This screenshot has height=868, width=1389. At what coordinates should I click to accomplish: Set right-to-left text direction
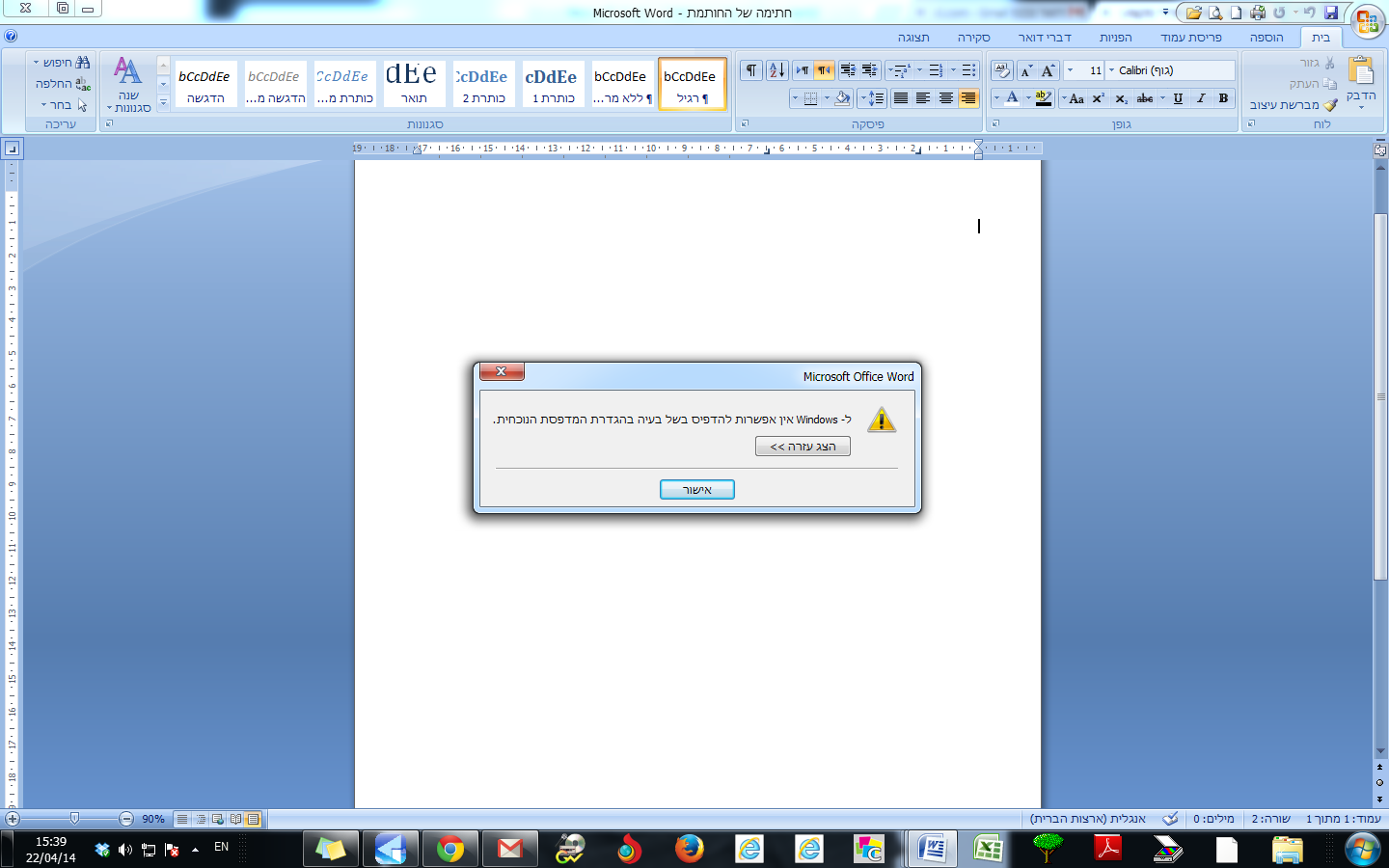click(824, 70)
